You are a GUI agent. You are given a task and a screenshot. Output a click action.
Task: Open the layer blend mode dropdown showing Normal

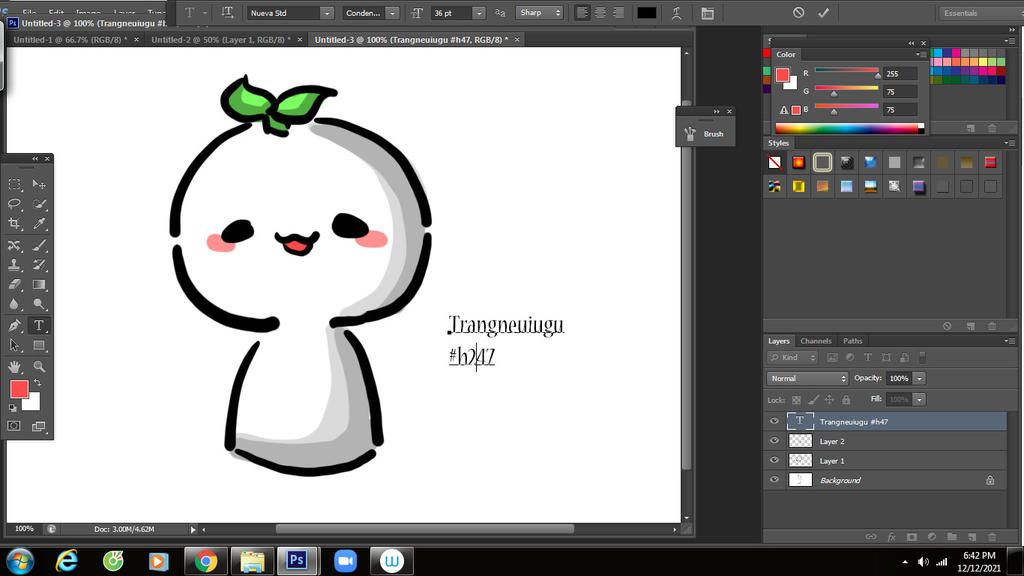(807, 379)
